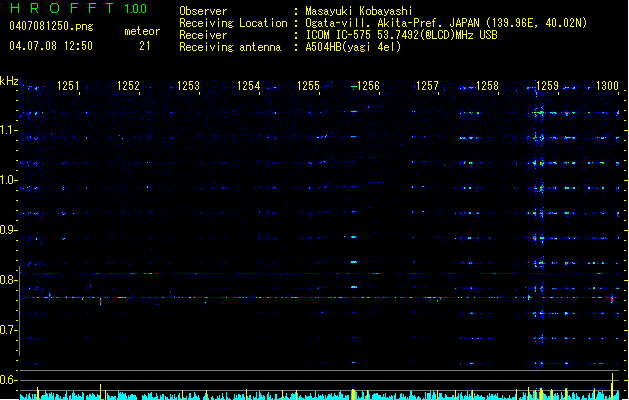Click the tall yellow spike near 1300
629x400 pixels.
(x=612, y=386)
